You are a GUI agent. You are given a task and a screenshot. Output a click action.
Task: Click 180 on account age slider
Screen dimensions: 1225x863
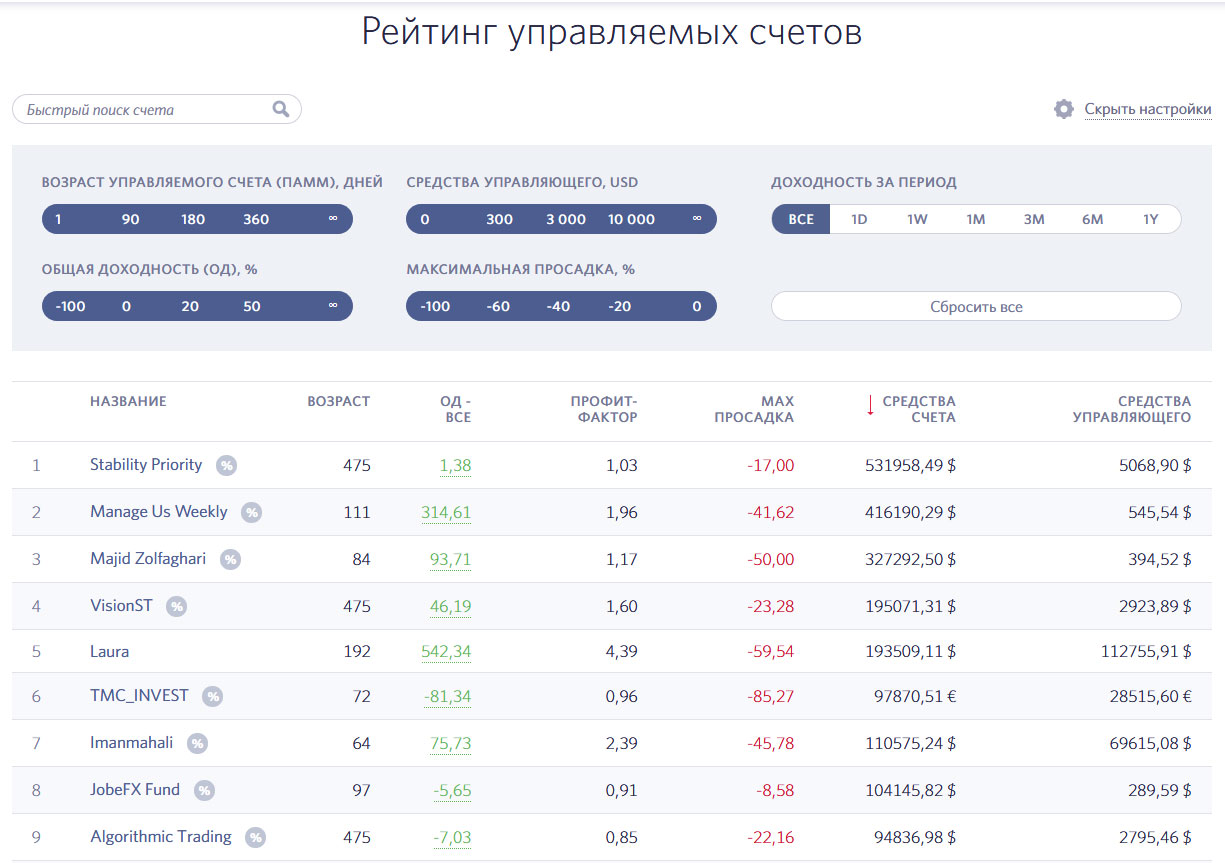[193, 219]
